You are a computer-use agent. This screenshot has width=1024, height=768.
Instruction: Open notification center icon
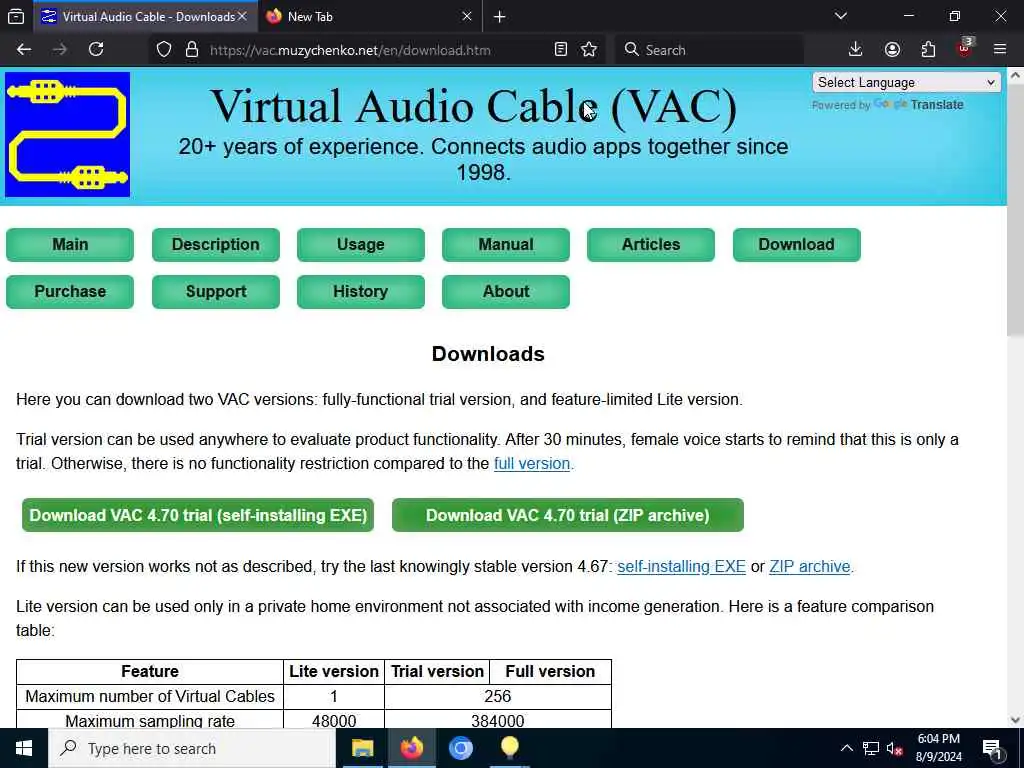coord(992,748)
